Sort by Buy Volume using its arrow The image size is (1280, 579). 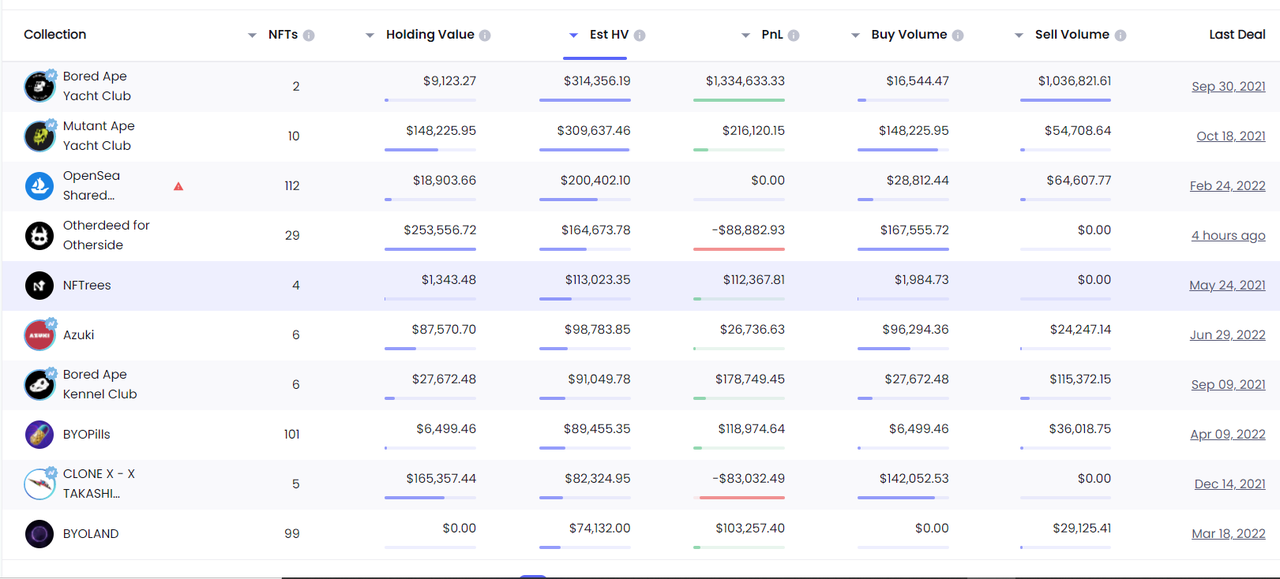pos(855,36)
